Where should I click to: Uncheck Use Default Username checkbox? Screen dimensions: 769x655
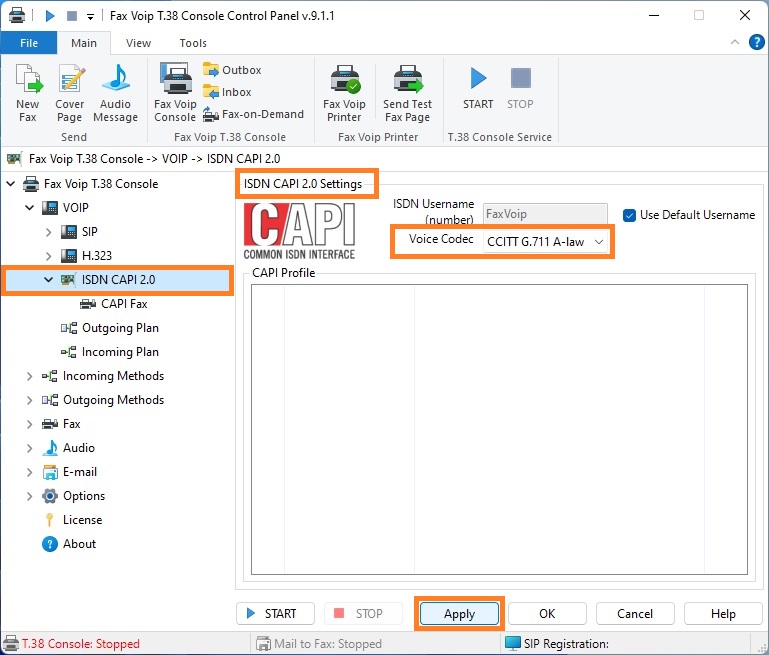(x=630, y=215)
